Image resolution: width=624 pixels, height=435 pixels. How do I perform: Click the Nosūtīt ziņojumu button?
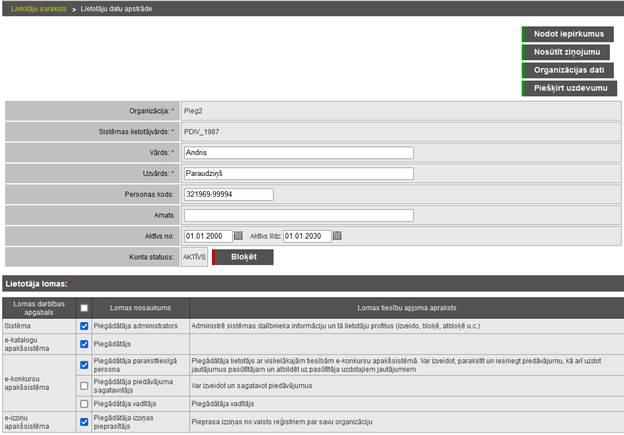pyautogui.click(x=565, y=52)
